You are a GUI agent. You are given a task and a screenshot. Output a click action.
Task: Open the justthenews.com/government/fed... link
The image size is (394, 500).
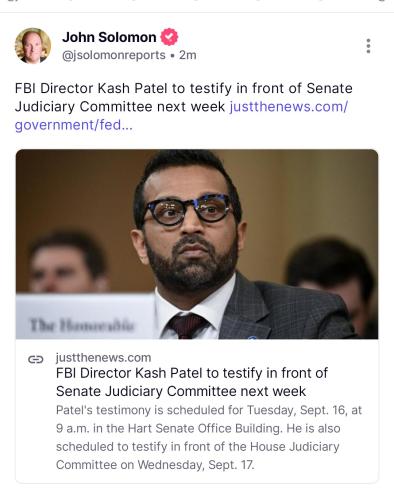pyautogui.click(x=181, y=116)
